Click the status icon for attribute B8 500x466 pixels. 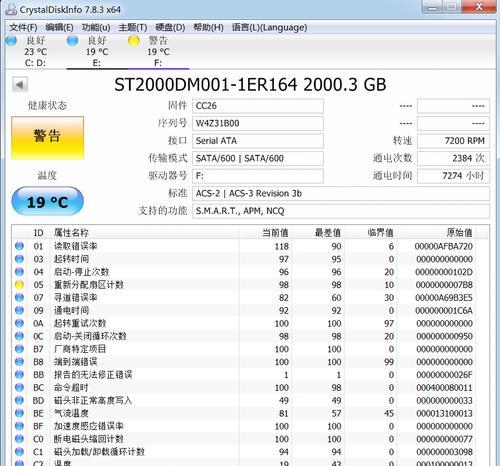tap(19, 362)
